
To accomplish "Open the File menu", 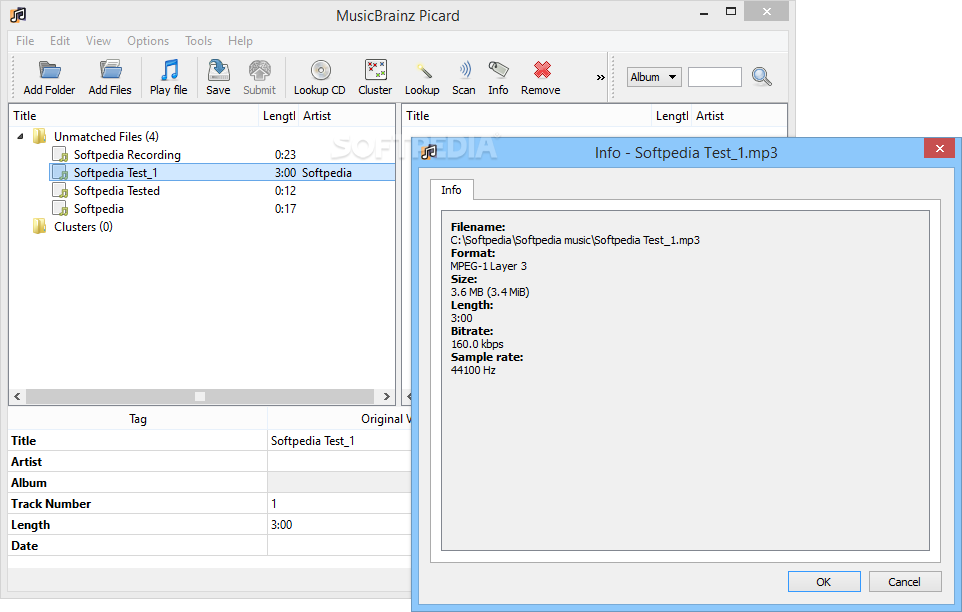I will point(25,41).
